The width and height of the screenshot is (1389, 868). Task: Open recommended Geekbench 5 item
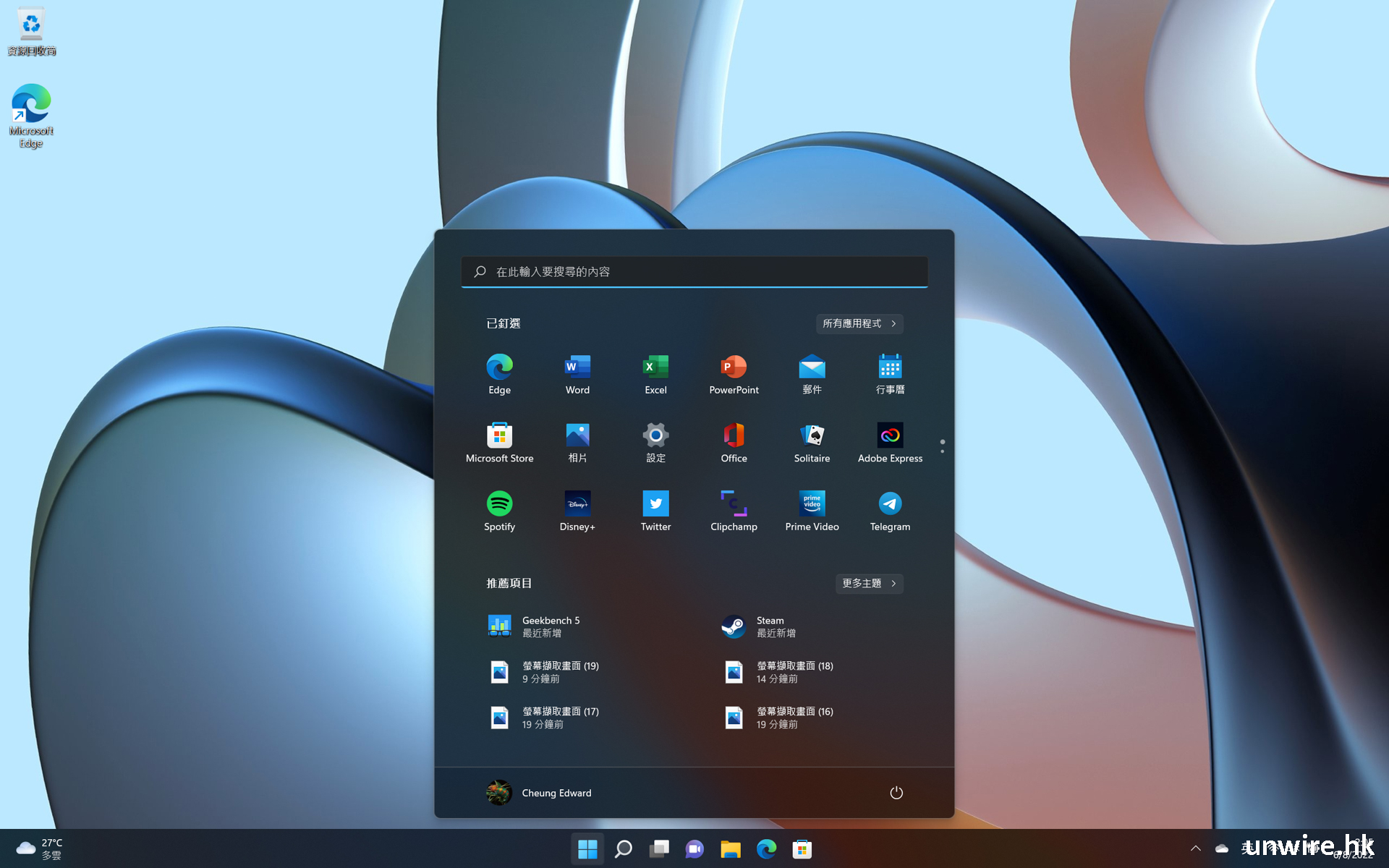(x=535, y=626)
